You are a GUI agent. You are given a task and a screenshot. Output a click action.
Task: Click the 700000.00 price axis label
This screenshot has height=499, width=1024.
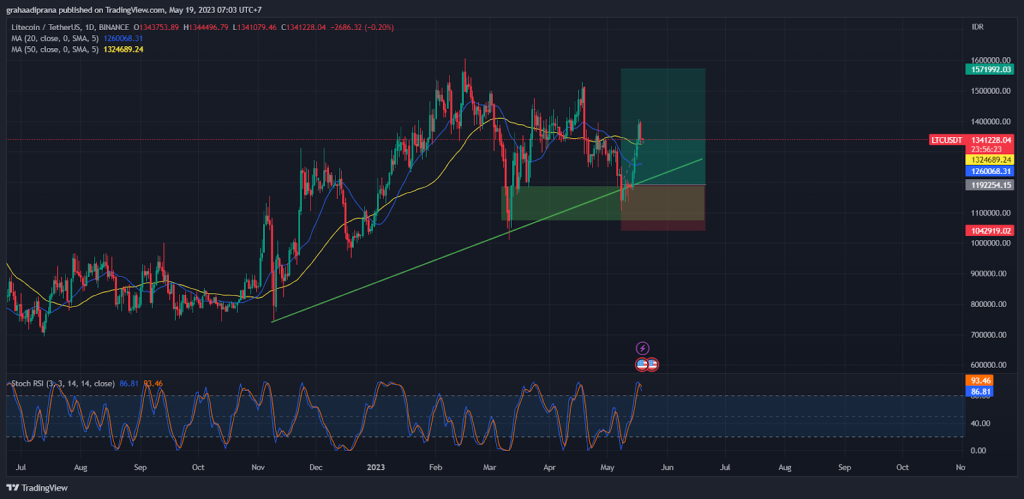coord(989,335)
